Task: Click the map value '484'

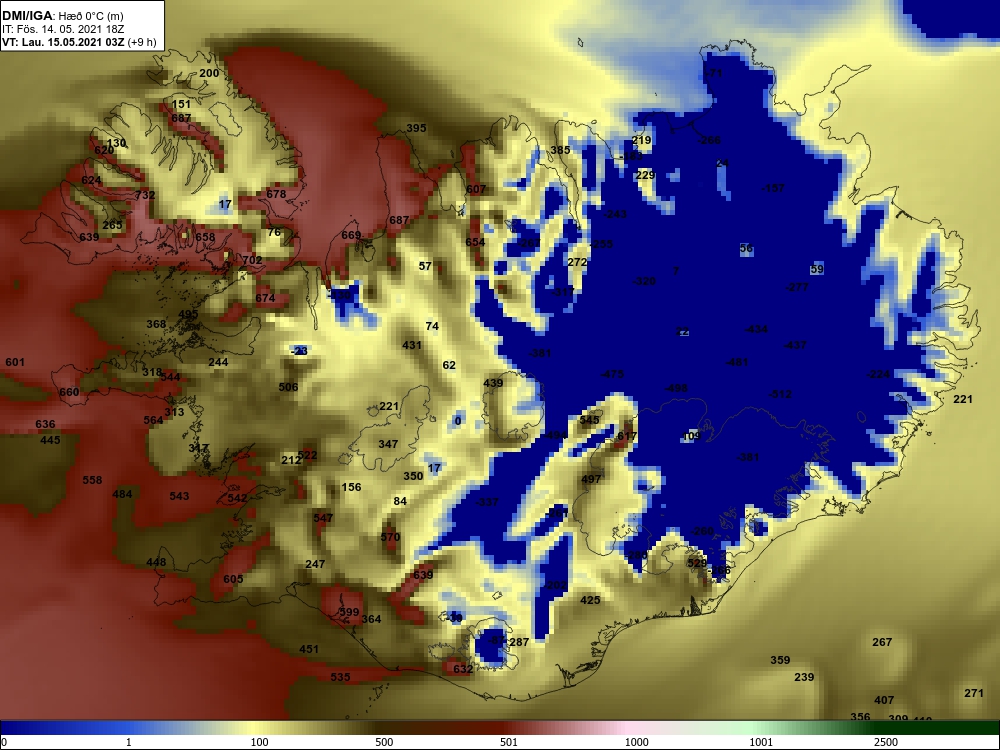Action: (x=122, y=494)
